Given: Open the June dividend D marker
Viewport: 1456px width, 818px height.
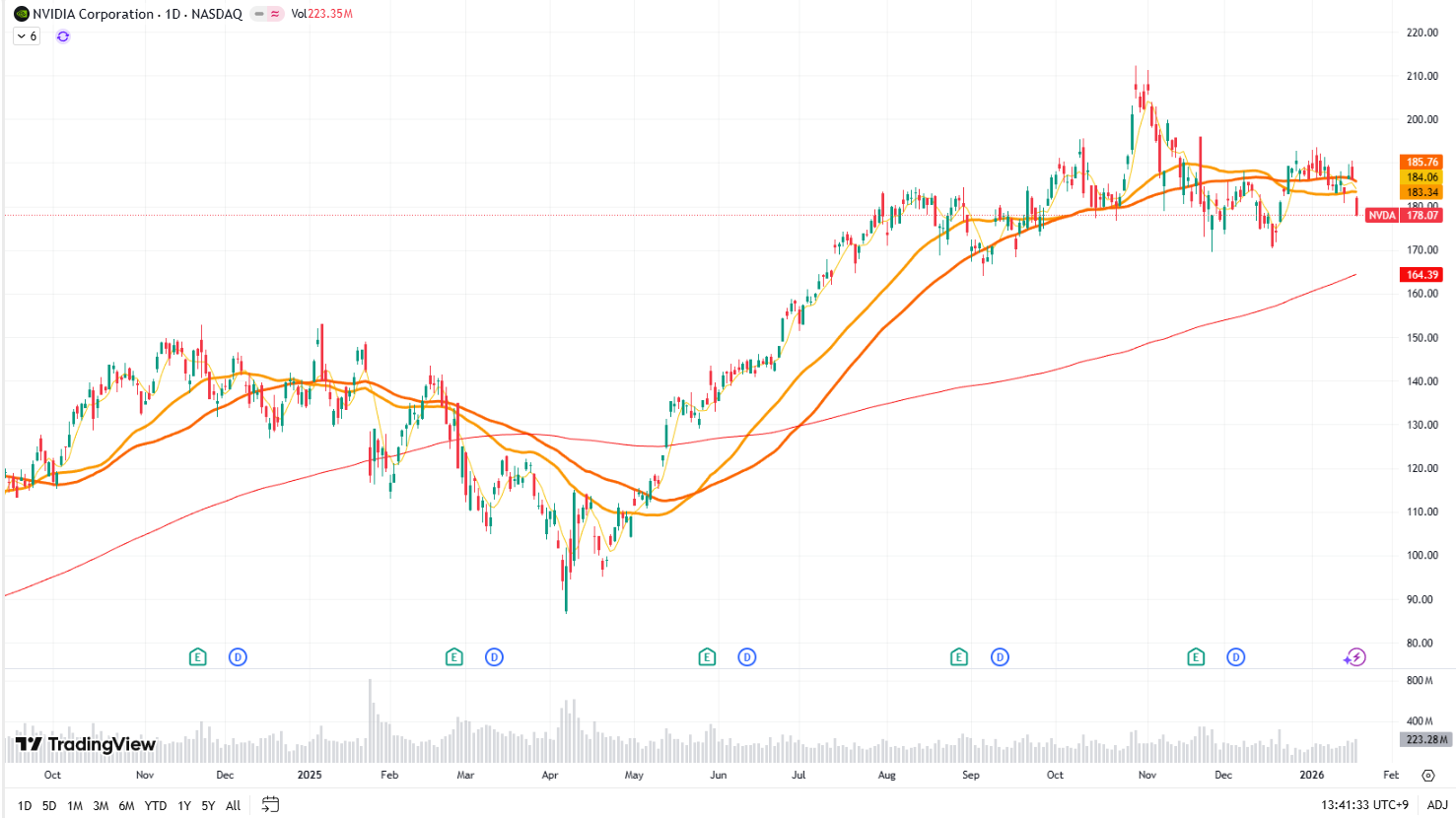Looking at the screenshot, I should coord(747,656).
